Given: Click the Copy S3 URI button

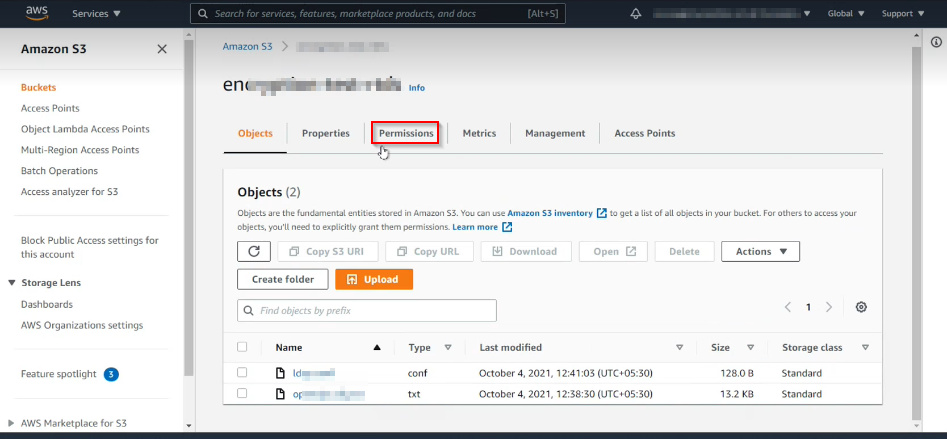Looking at the screenshot, I should tap(328, 251).
